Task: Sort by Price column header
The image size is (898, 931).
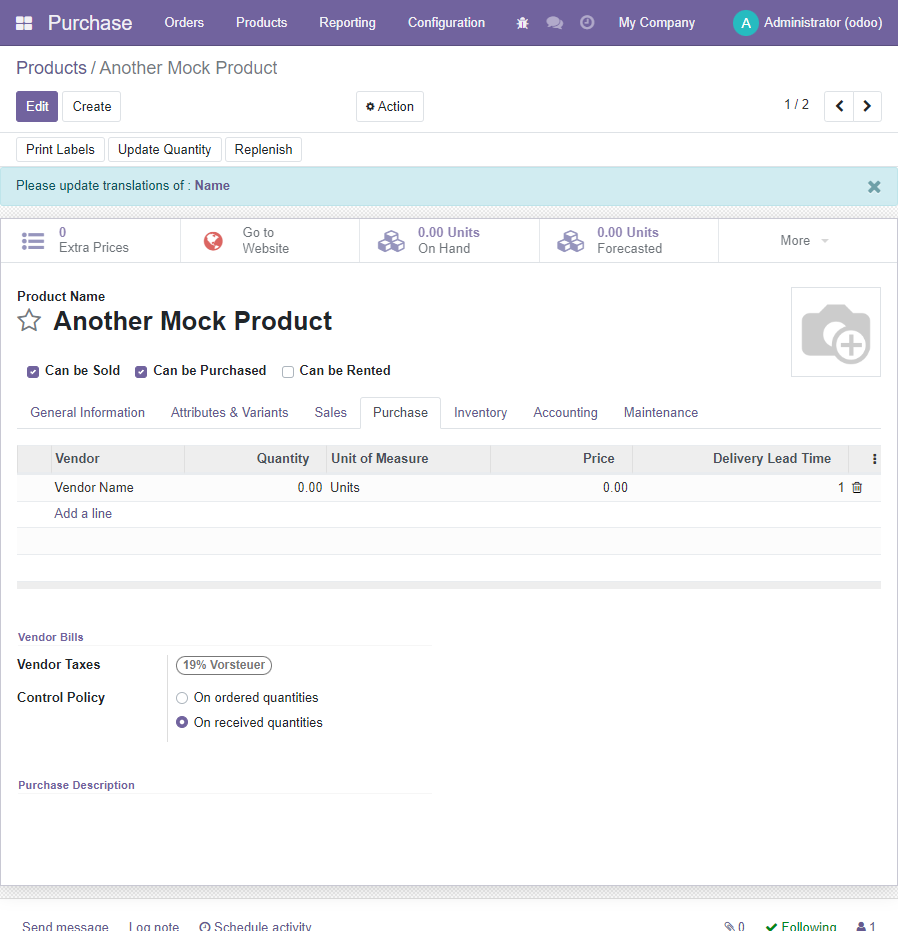Action: pos(561,459)
